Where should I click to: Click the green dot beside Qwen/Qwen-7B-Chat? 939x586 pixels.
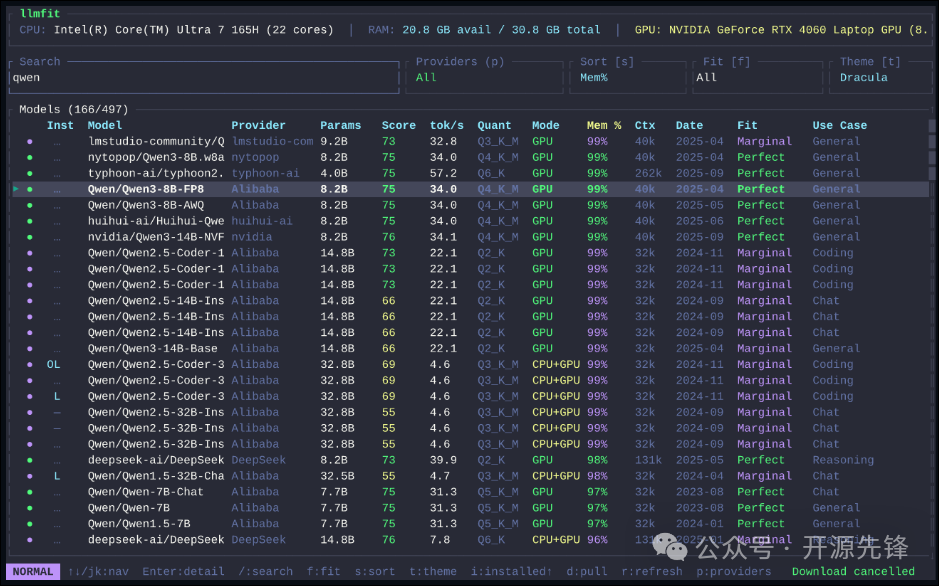click(30, 492)
